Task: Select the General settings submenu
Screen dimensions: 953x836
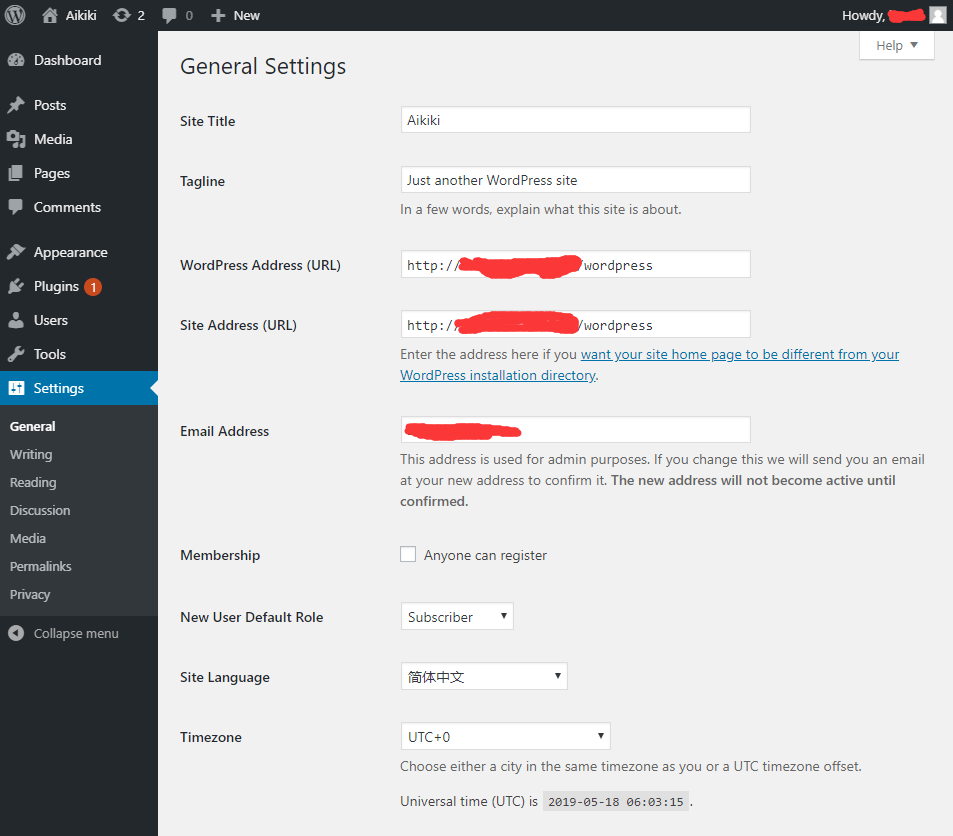Action: click(33, 426)
